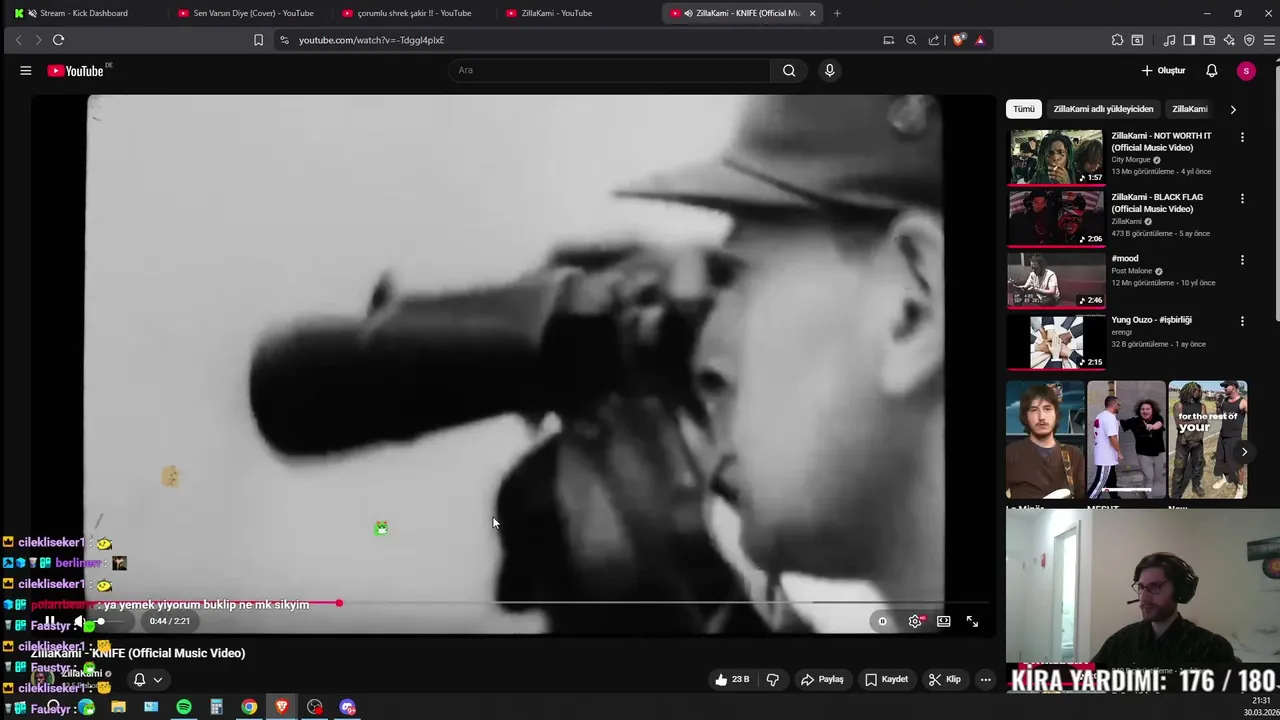Open the Brave Wallet icon
This screenshot has height=720, width=1280.
(x=1209, y=40)
